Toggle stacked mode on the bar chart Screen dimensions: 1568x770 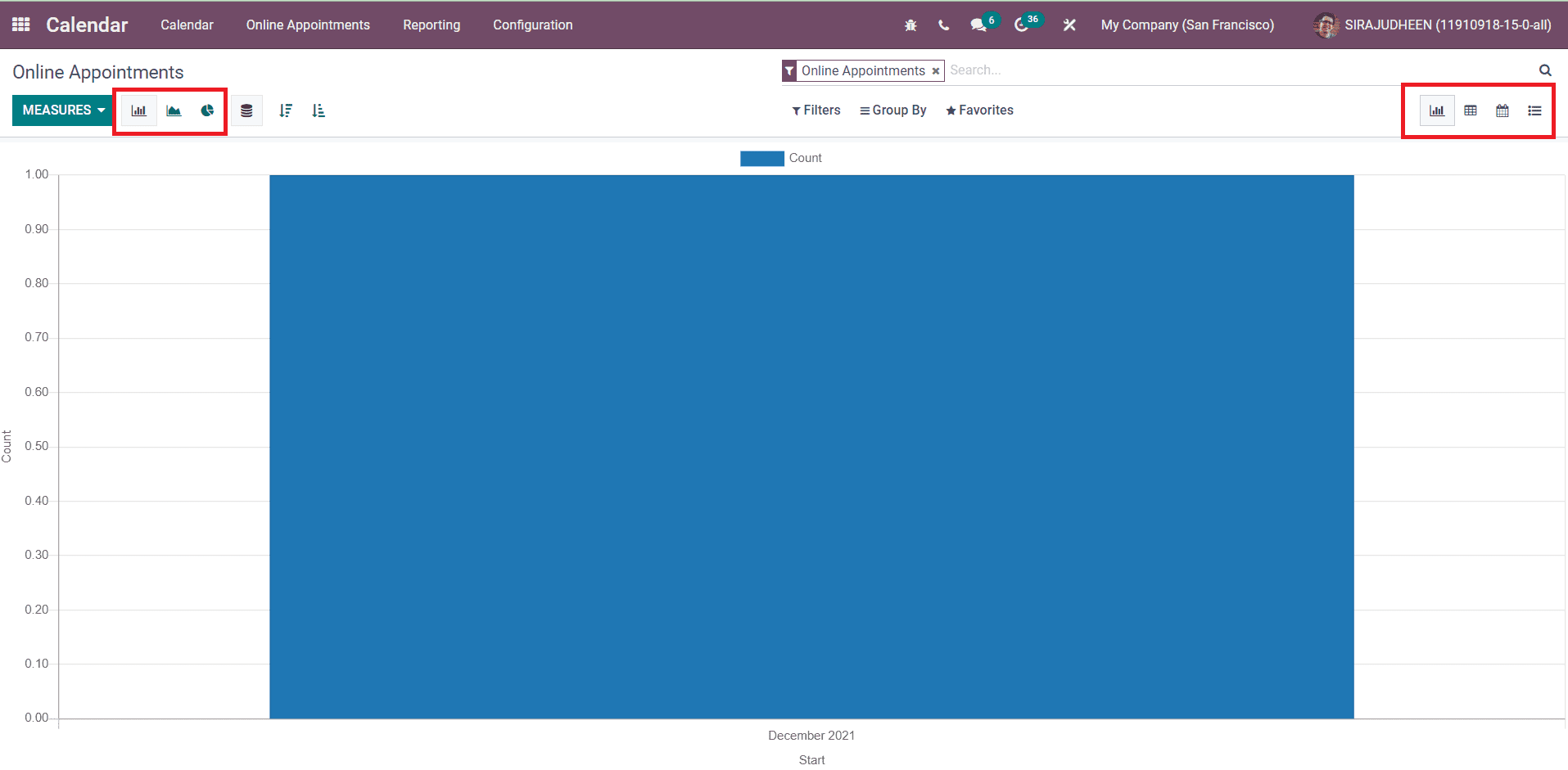(x=246, y=110)
